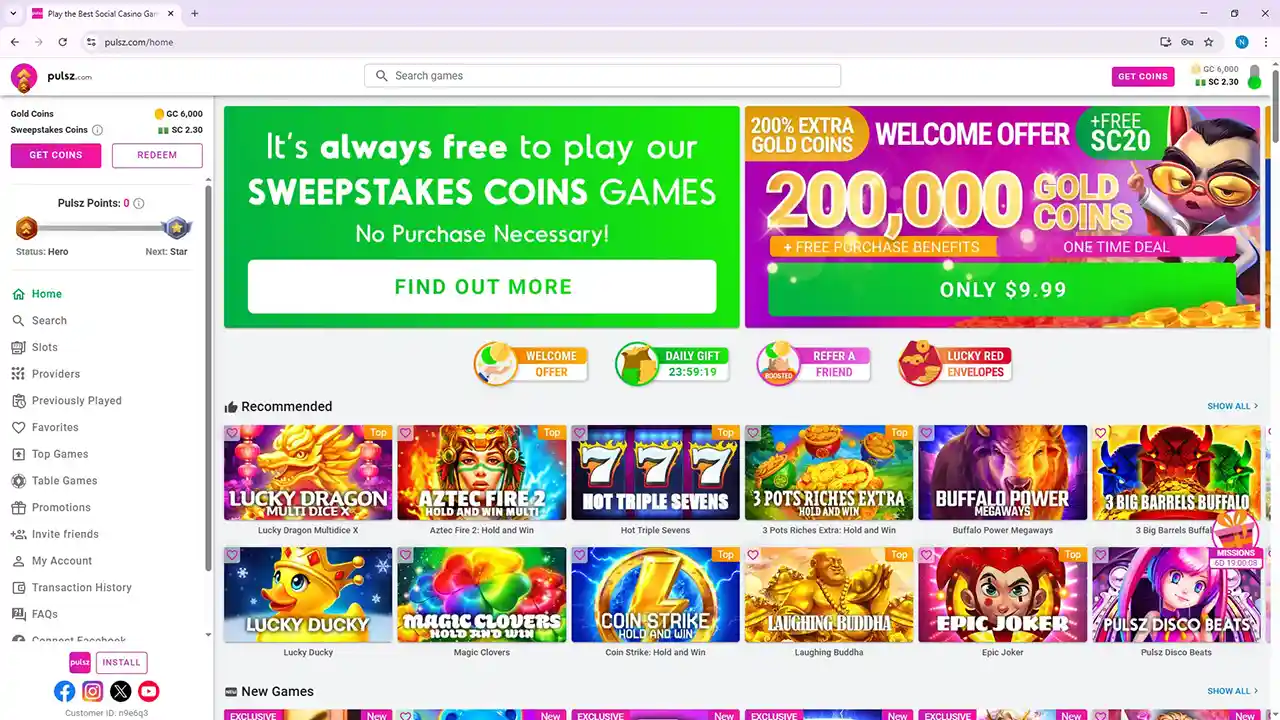
Task: Expand Show All for New Games
Action: tap(1233, 691)
